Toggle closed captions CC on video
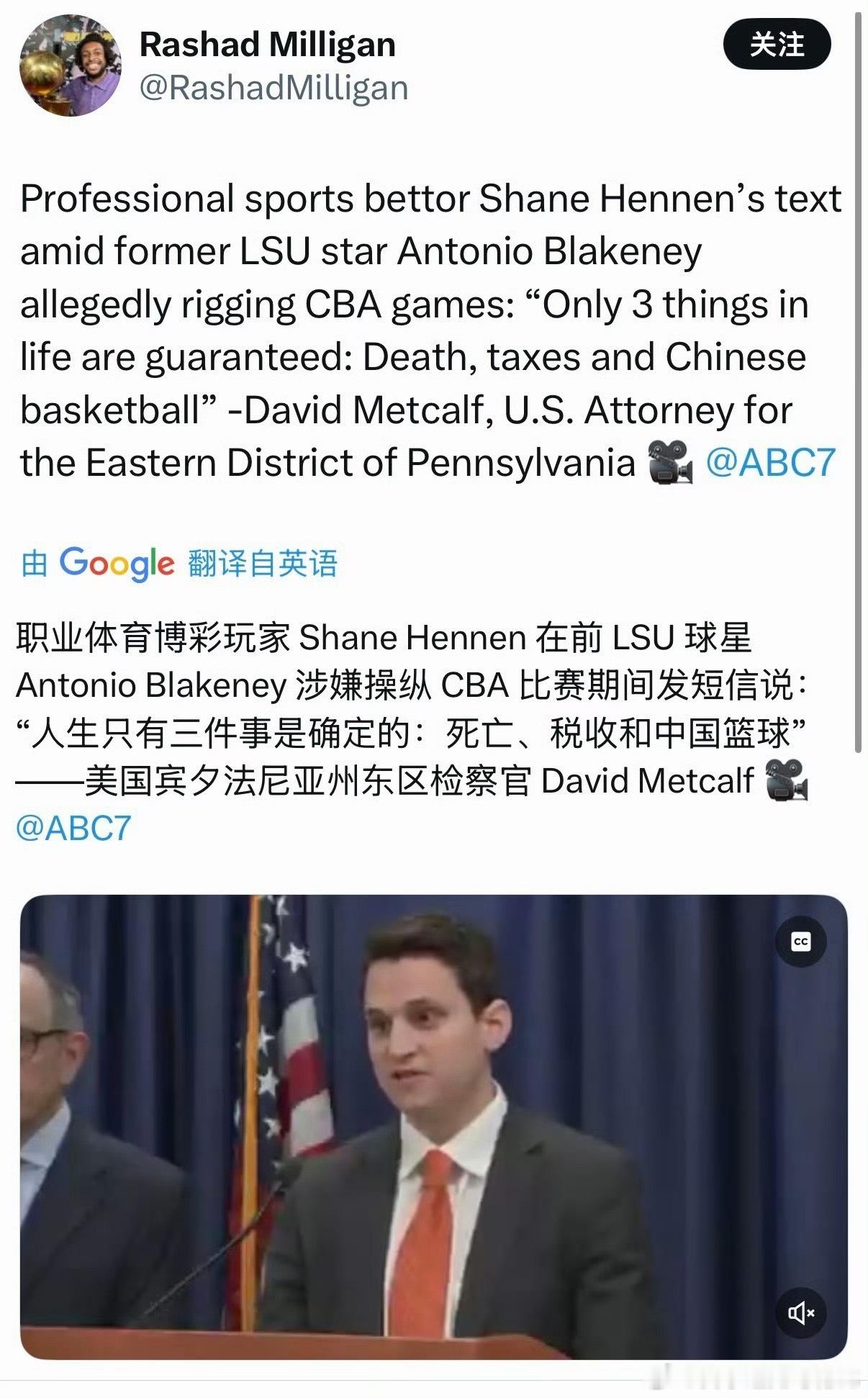This screenshot has width=868, height=1398. pyautogui.click(x=800, y=942)
